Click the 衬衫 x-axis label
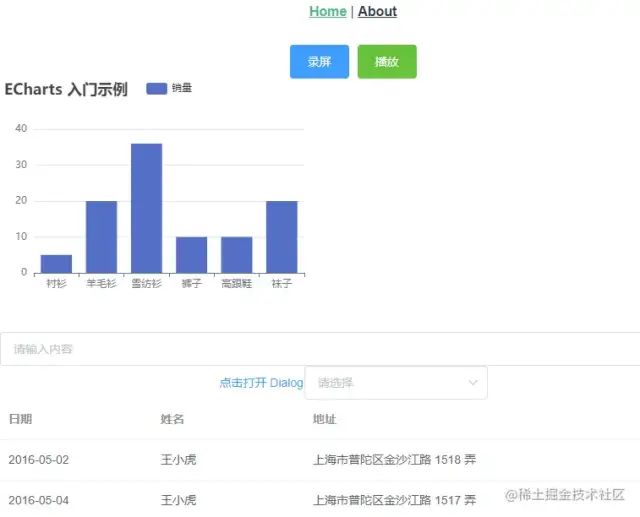The height and width of the screenshot is (517, 640). click(56, 283)
